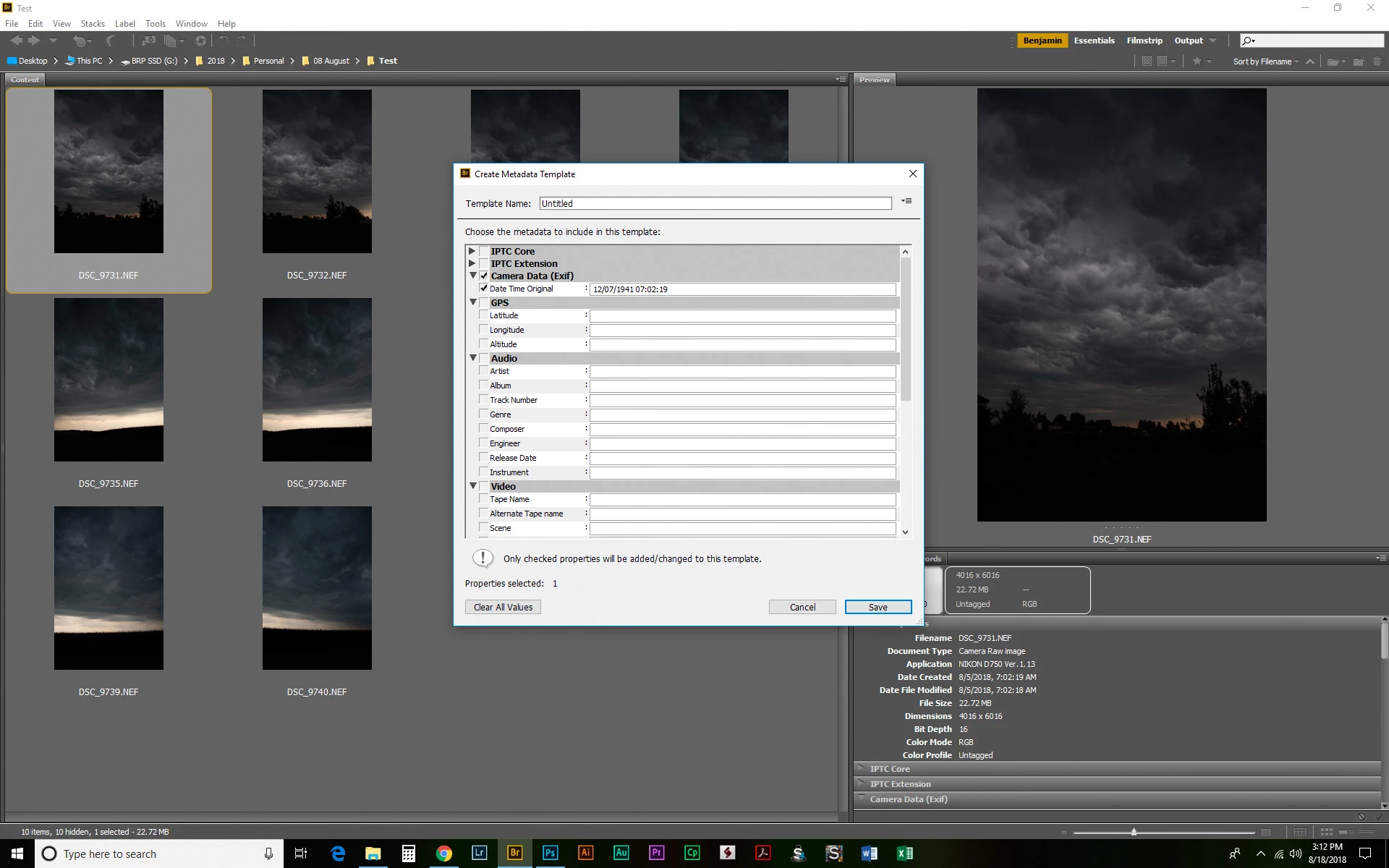Screen dimensions: 1389x868
Task: Enable the Latitude checkbox
Action: [484, 315]
